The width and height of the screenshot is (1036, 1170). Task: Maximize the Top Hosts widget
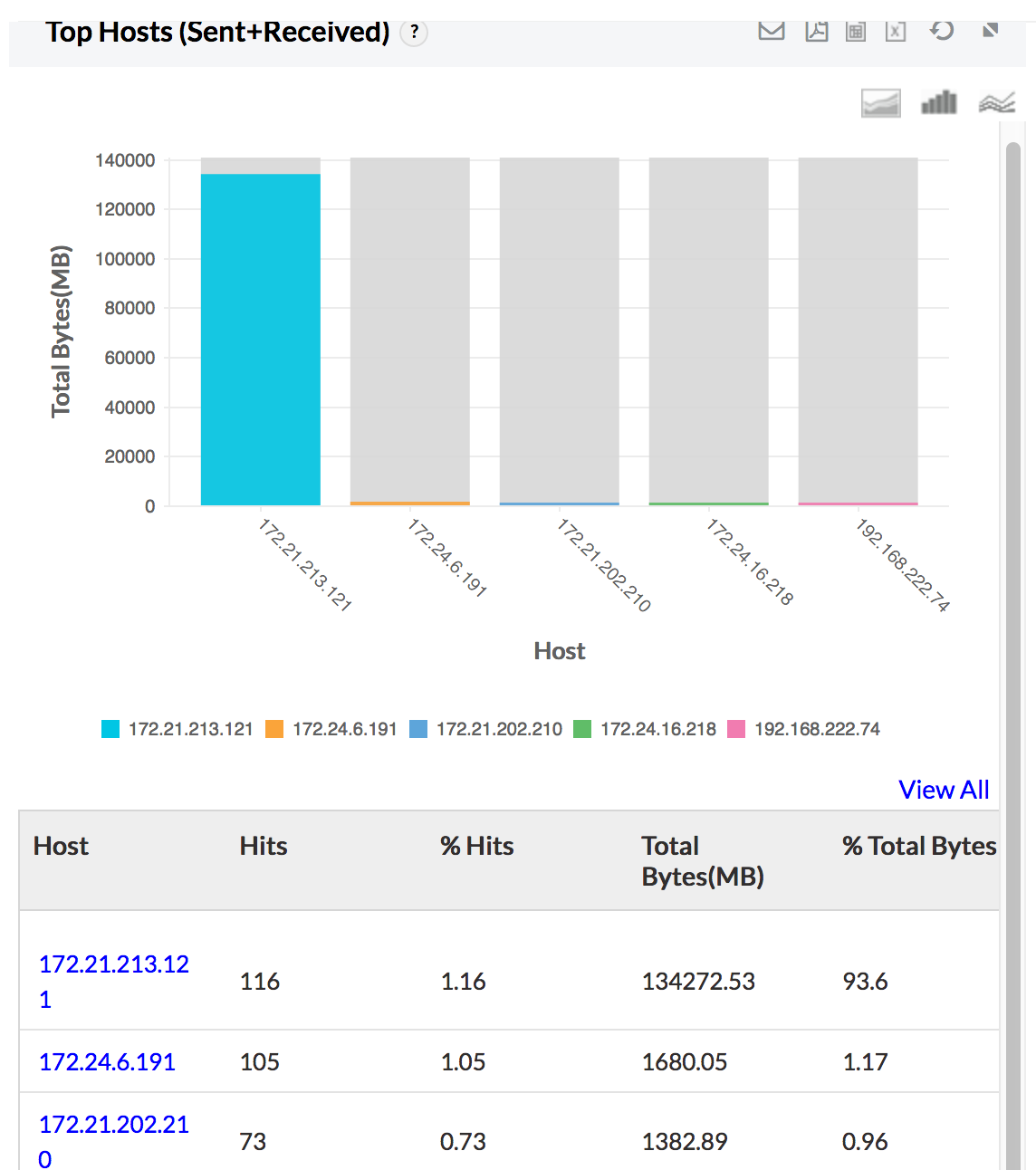click(990, 31)
